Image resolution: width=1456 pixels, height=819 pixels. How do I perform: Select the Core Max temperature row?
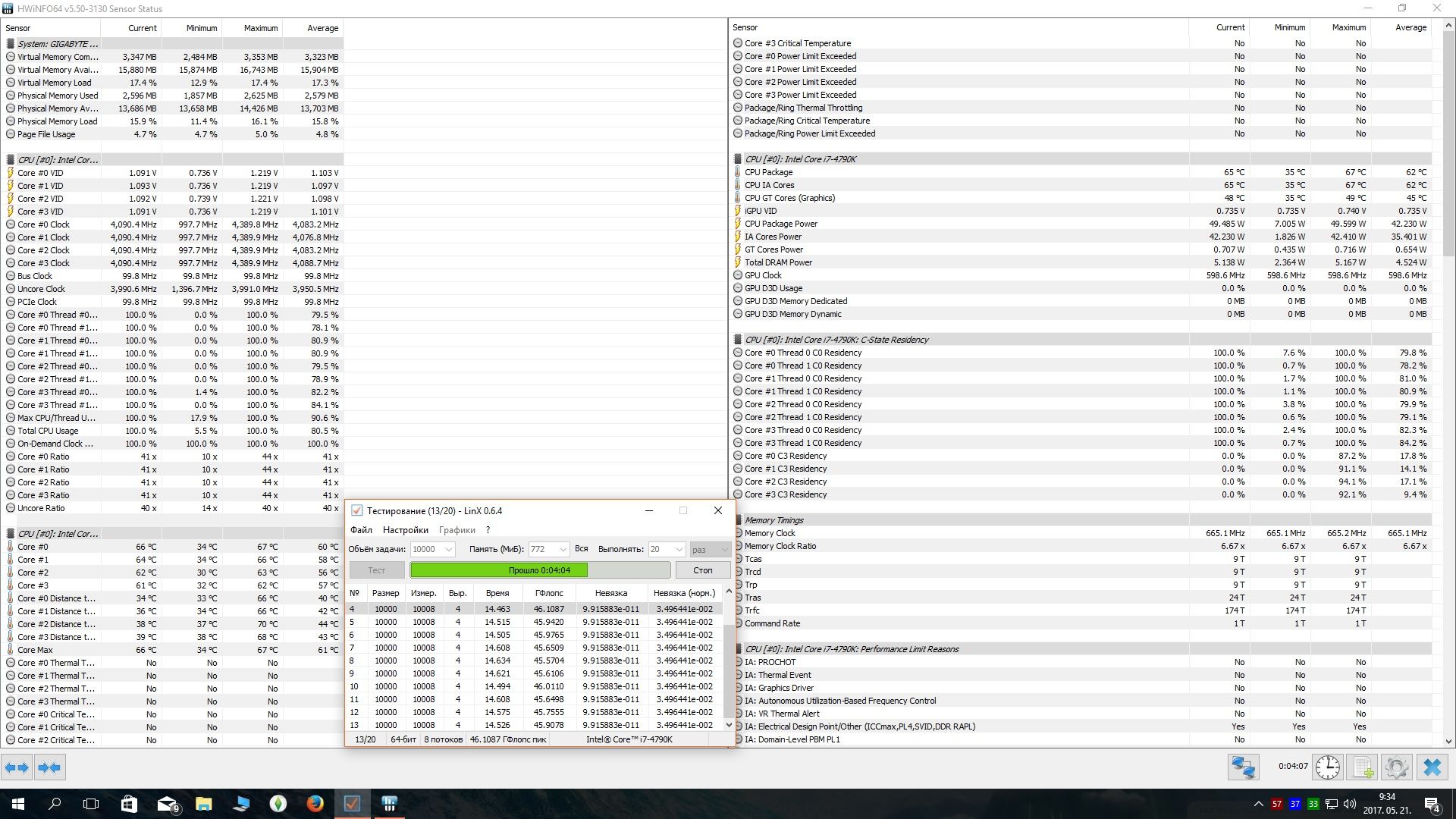point(174,650)
